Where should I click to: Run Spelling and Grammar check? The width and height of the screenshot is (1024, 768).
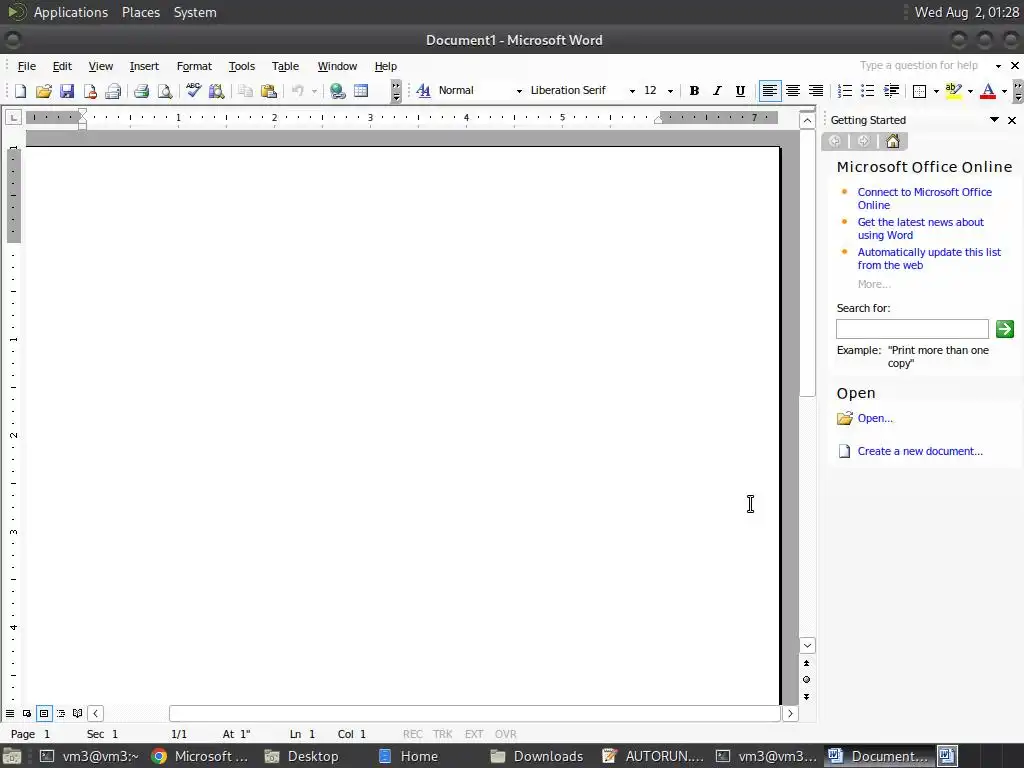tap(193, 91)
